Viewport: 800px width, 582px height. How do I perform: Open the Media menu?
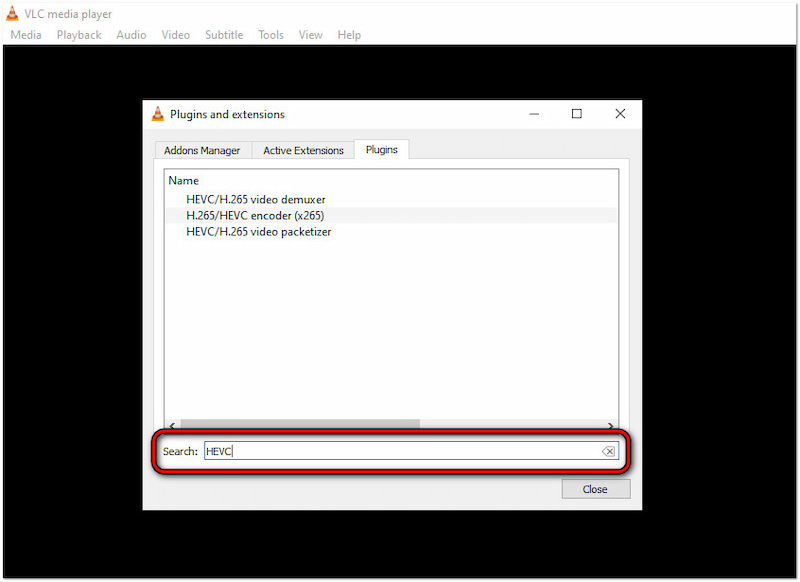tap(26, 35)
